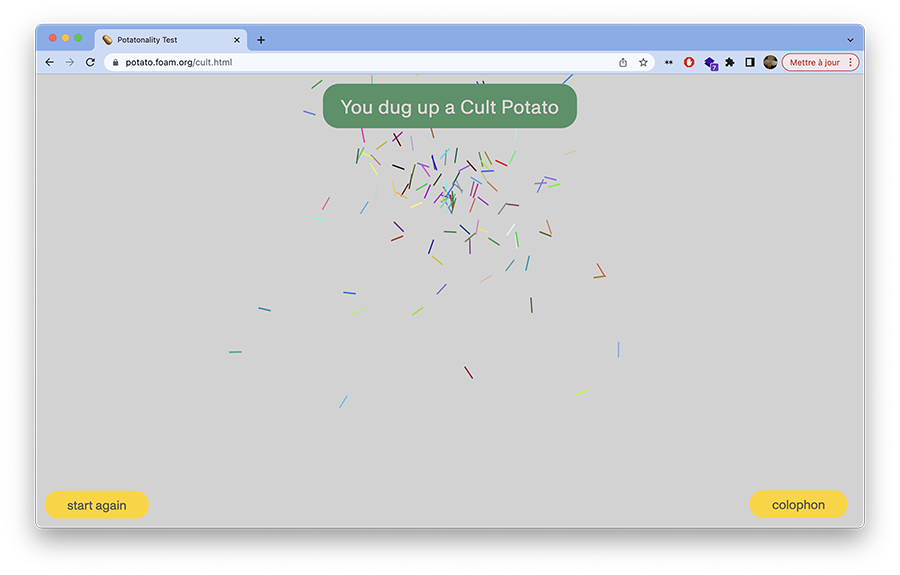The width and height of the screenshot is (900, 575).
Task: Click the lock icon in the address bar
Action: point(115,62)
